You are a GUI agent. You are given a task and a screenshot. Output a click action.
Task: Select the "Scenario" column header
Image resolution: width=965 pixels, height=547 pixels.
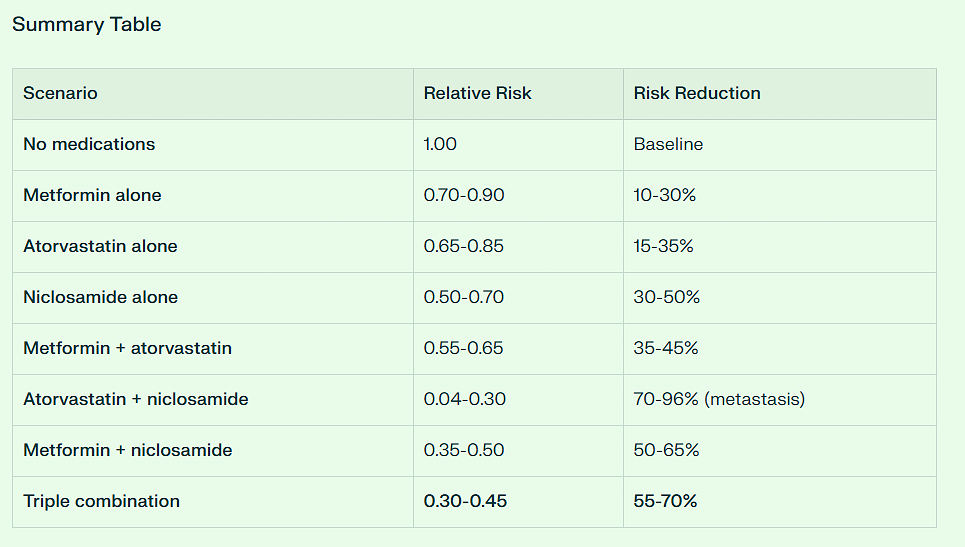click(x=60, y=93)
